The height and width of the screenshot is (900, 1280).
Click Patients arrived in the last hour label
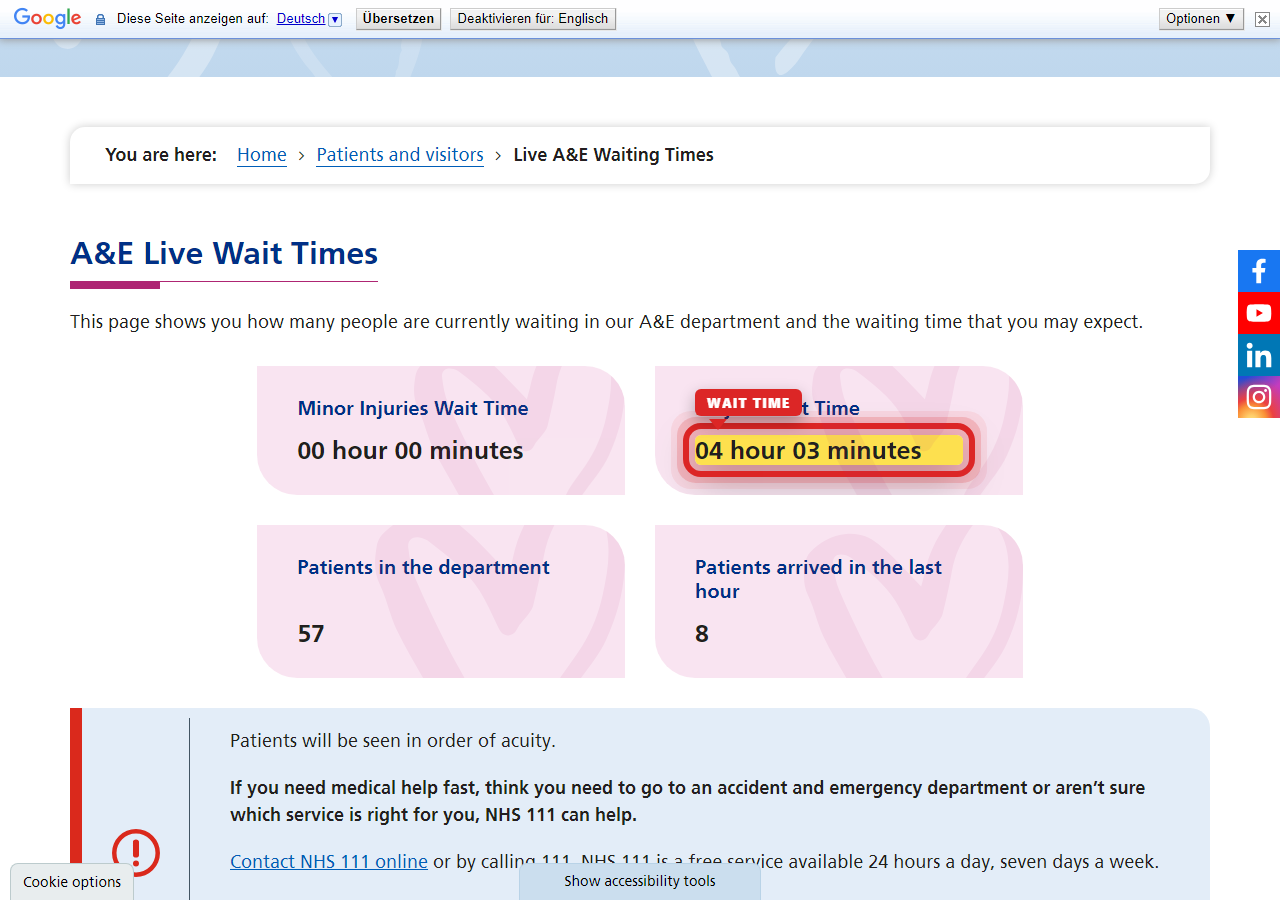818,579
